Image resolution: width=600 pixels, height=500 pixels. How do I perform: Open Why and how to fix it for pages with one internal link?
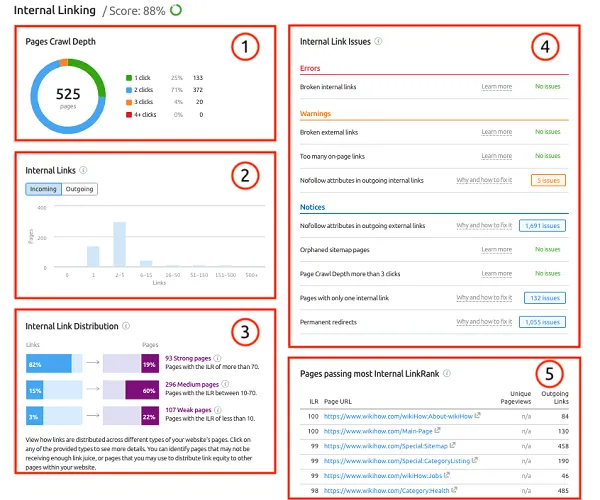point(484,298)
